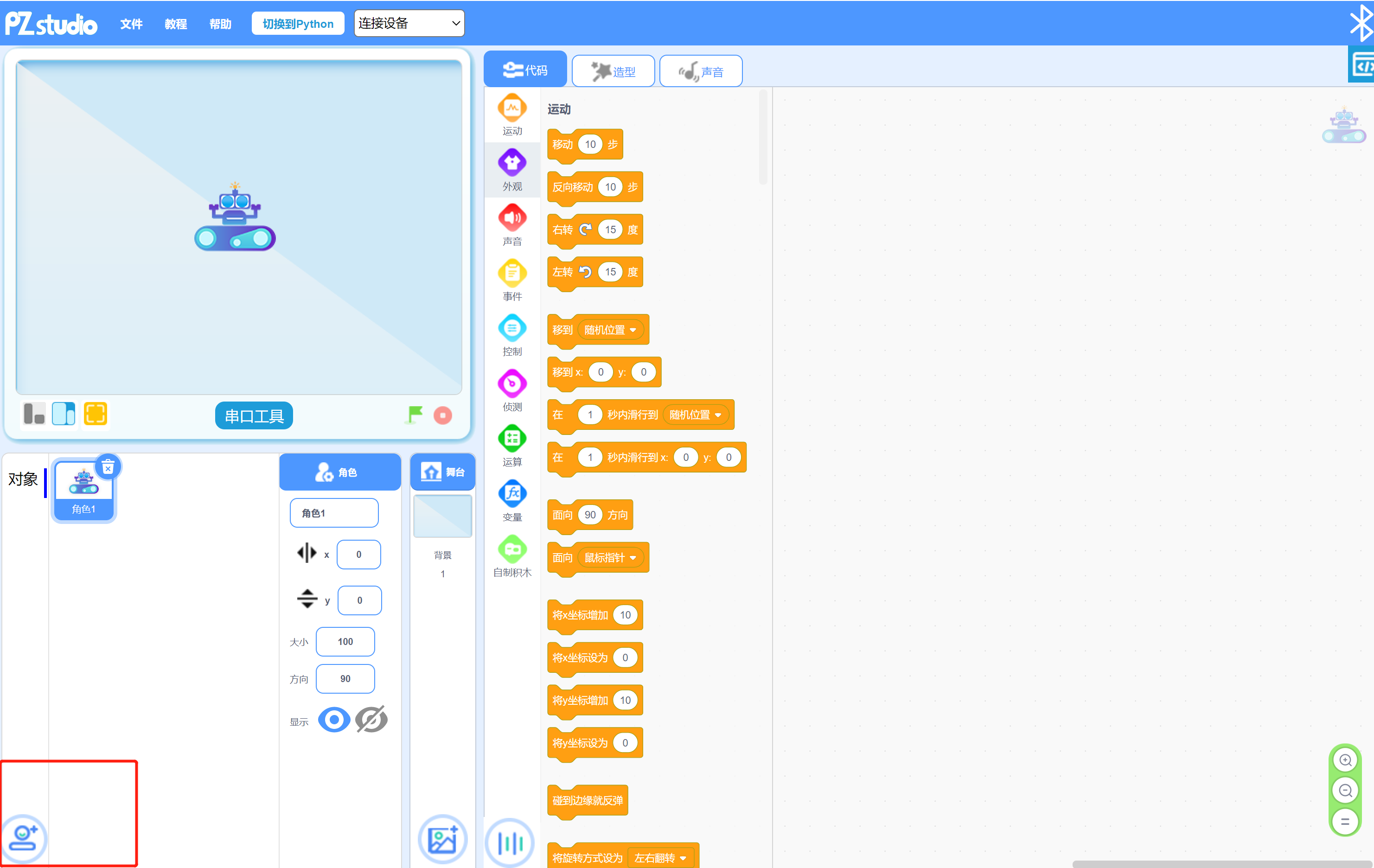Open the 变量 variables block category

(x=512, y=501)
